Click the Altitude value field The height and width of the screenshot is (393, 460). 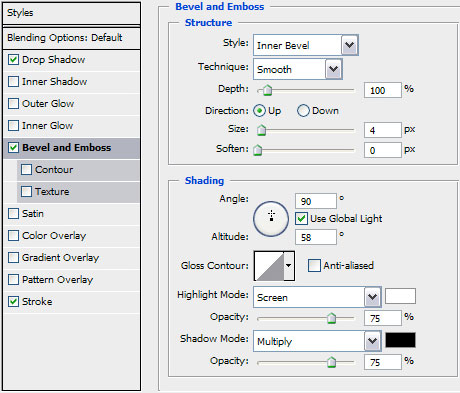click(x=316, y=237)
